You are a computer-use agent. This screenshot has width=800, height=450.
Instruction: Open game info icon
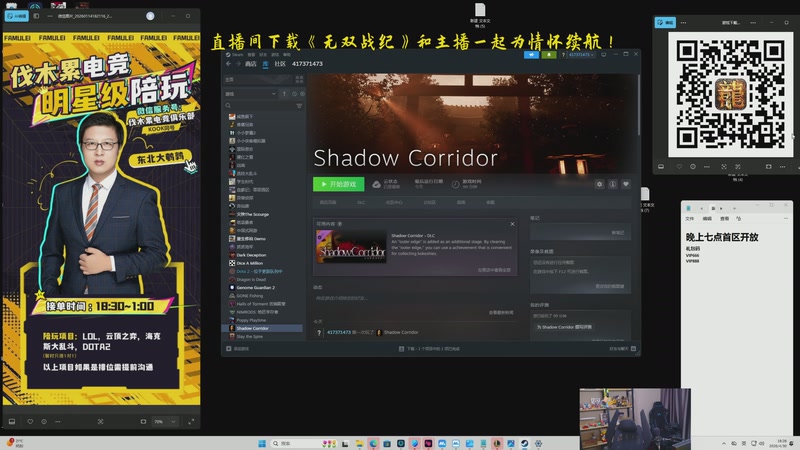(613, 184)
